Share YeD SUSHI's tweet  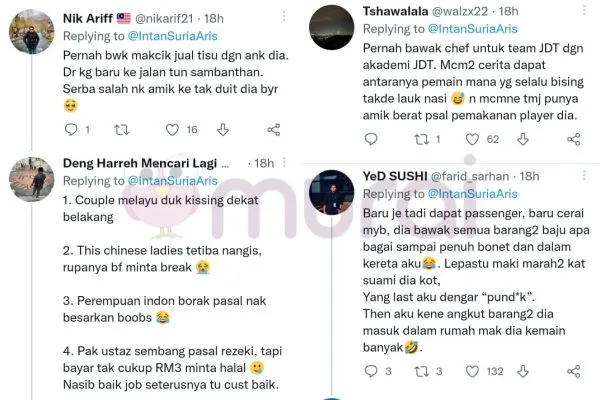point(574,371)
